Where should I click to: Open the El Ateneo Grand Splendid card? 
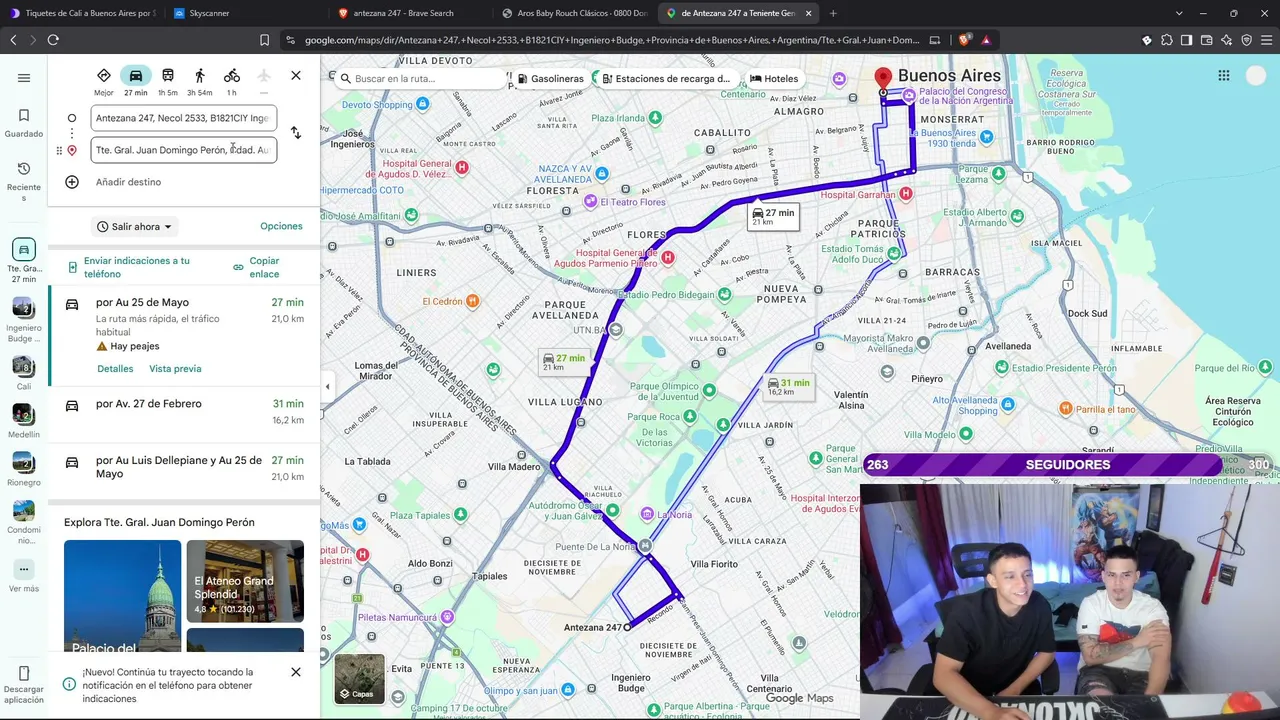[245, 581]
